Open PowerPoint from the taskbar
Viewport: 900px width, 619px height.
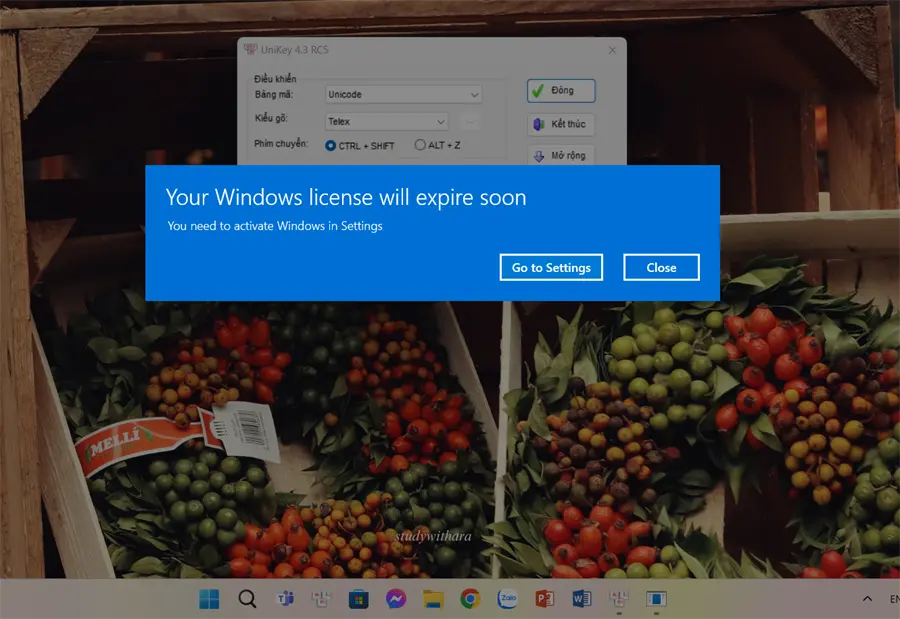pos(545,599)
